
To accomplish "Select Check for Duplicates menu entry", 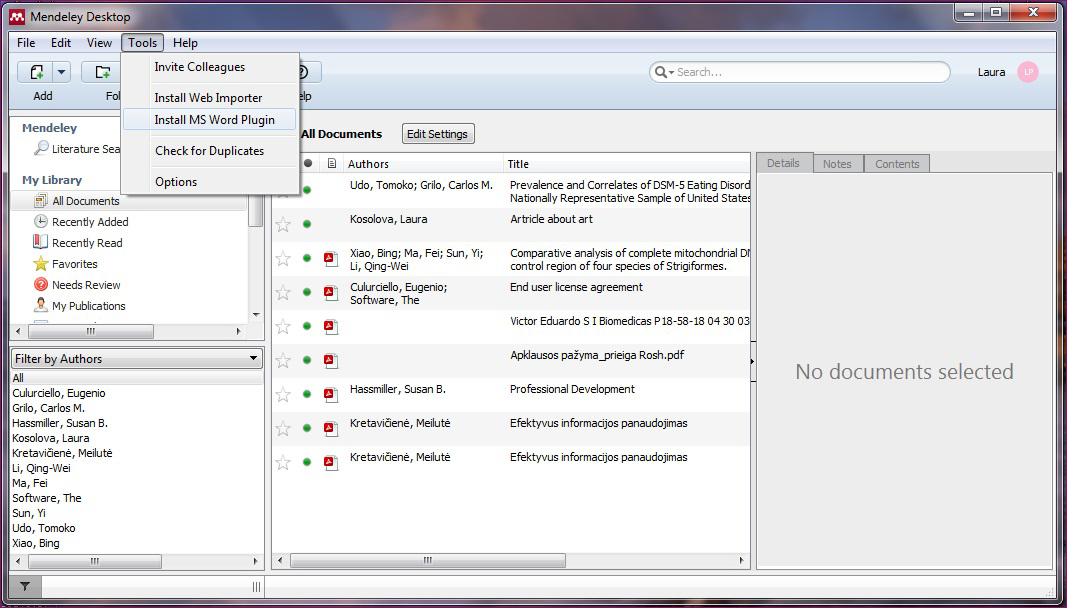I will pos(209,151).
